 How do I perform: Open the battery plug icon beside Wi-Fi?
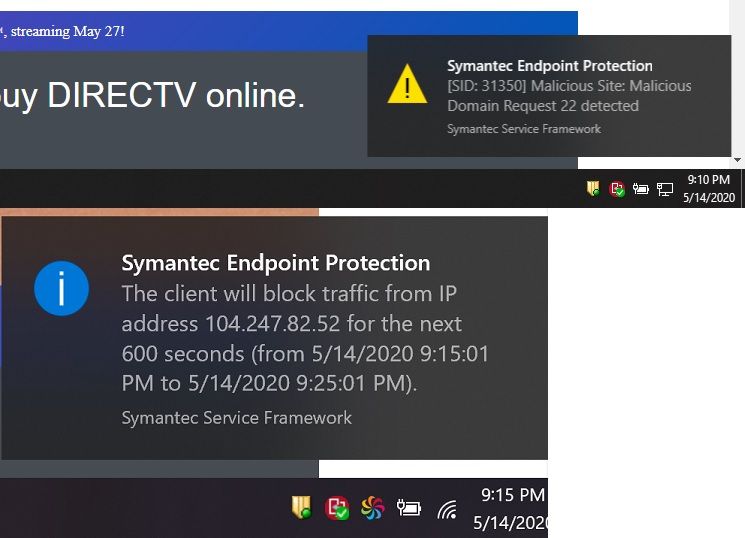(x=409, y=508)
